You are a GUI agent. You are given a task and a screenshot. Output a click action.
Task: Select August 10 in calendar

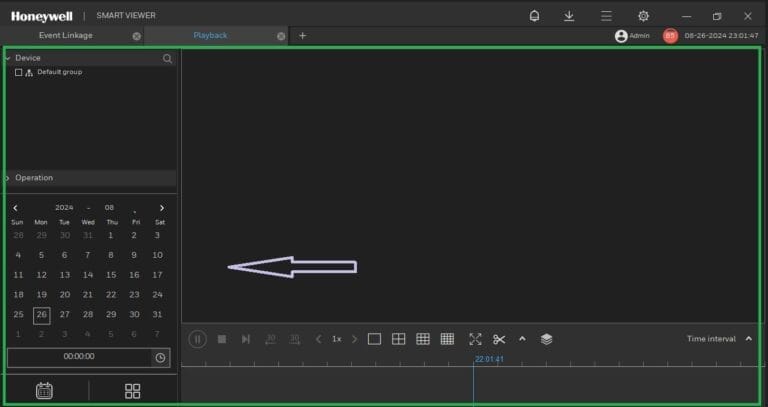click(x=157, y=255)
